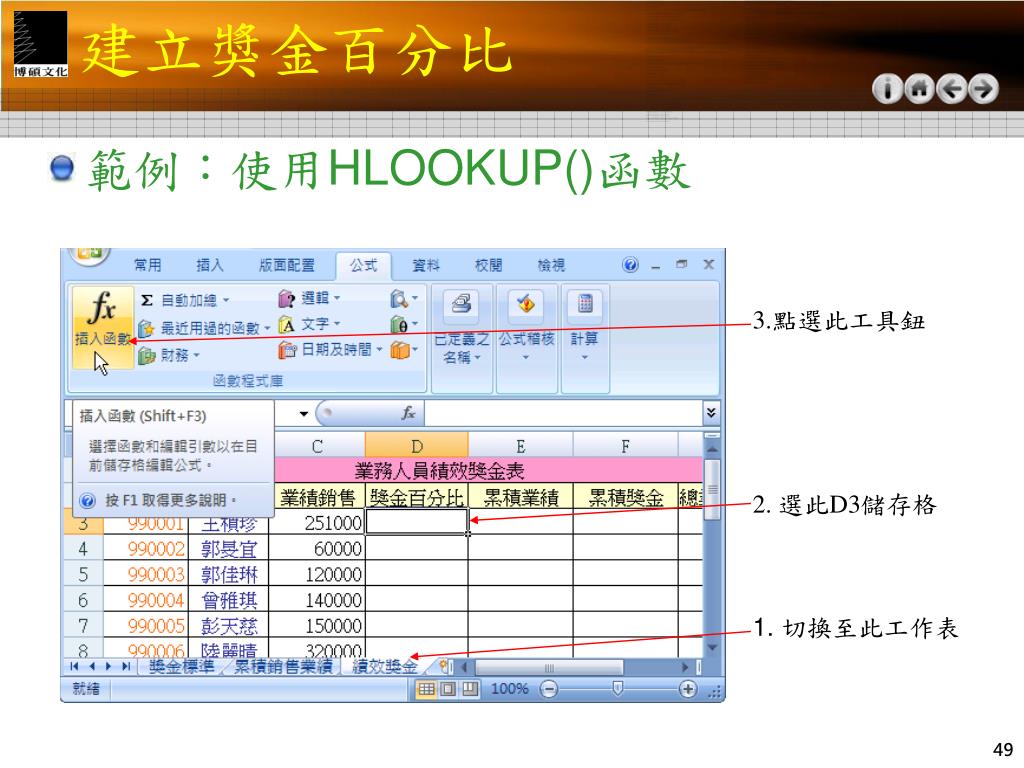Click the 100% zoom level
This screenshot has height=768, width=1024.
(509, 689)
